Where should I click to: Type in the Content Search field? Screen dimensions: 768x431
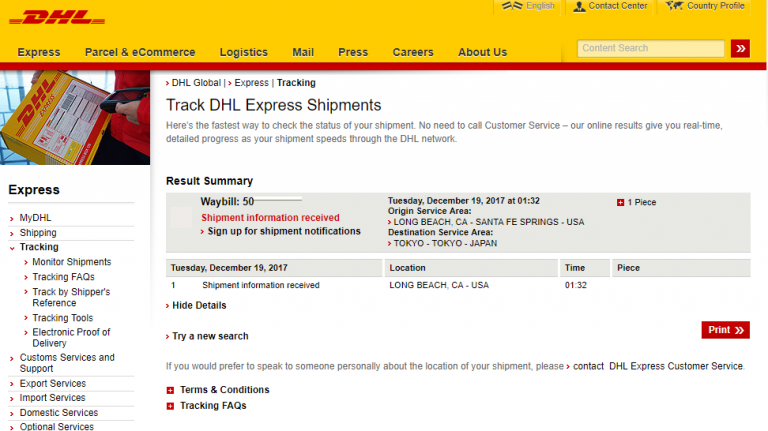coord(651,48)
